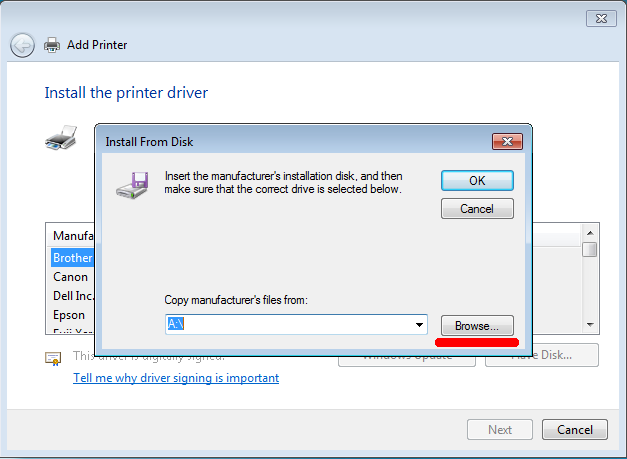The image size is (627, 459).
Task: Close the Install From Disk dialog
Action: [508, 142]
